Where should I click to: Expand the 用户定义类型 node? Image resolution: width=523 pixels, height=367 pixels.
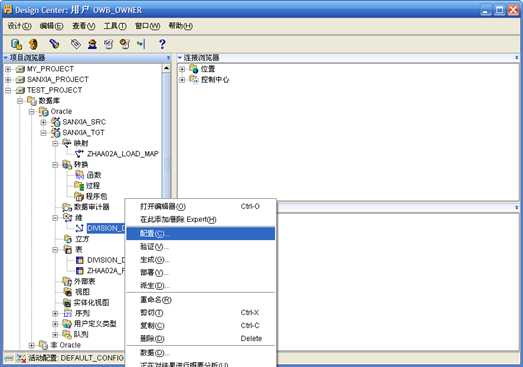pos(55,324)
